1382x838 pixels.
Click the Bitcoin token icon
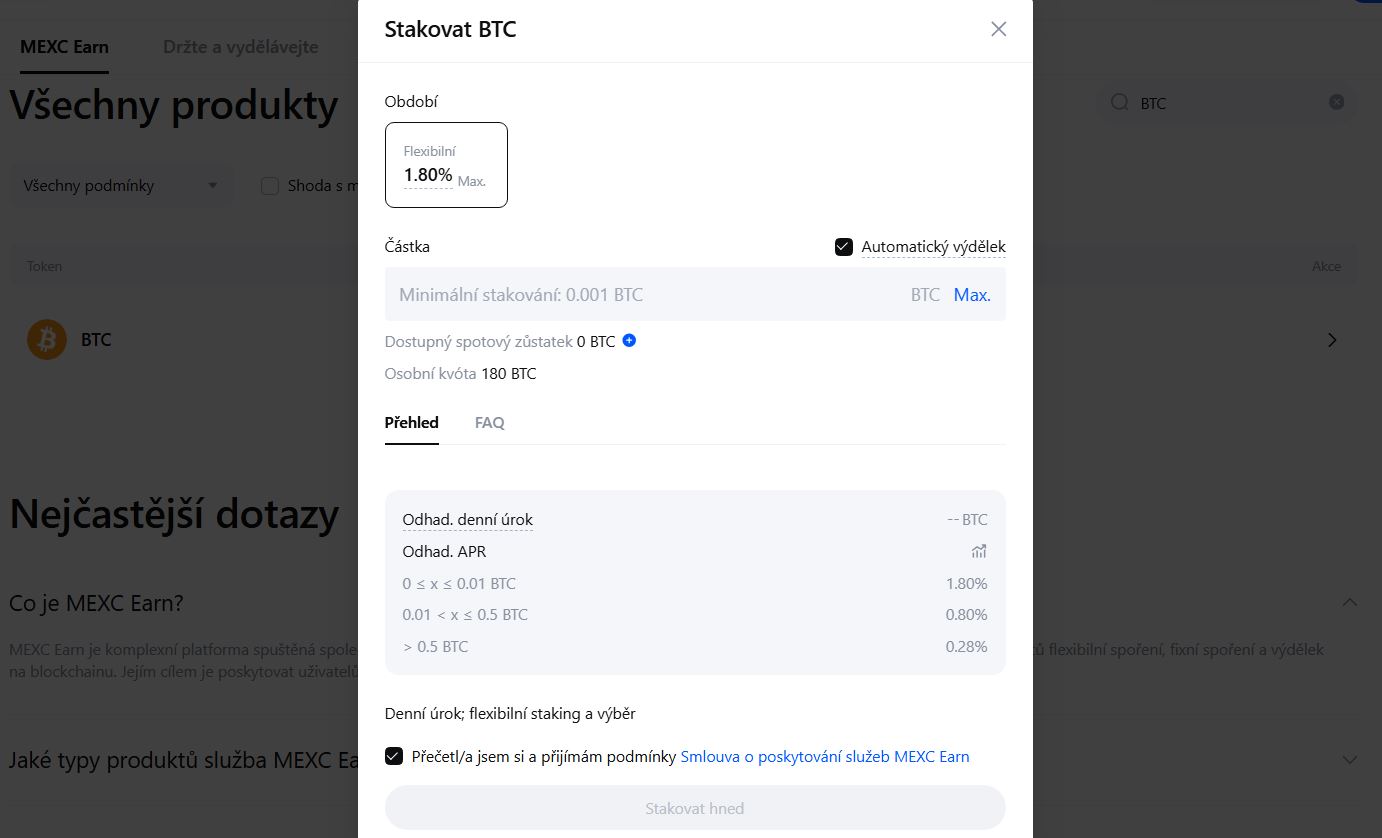coord(46,339)
